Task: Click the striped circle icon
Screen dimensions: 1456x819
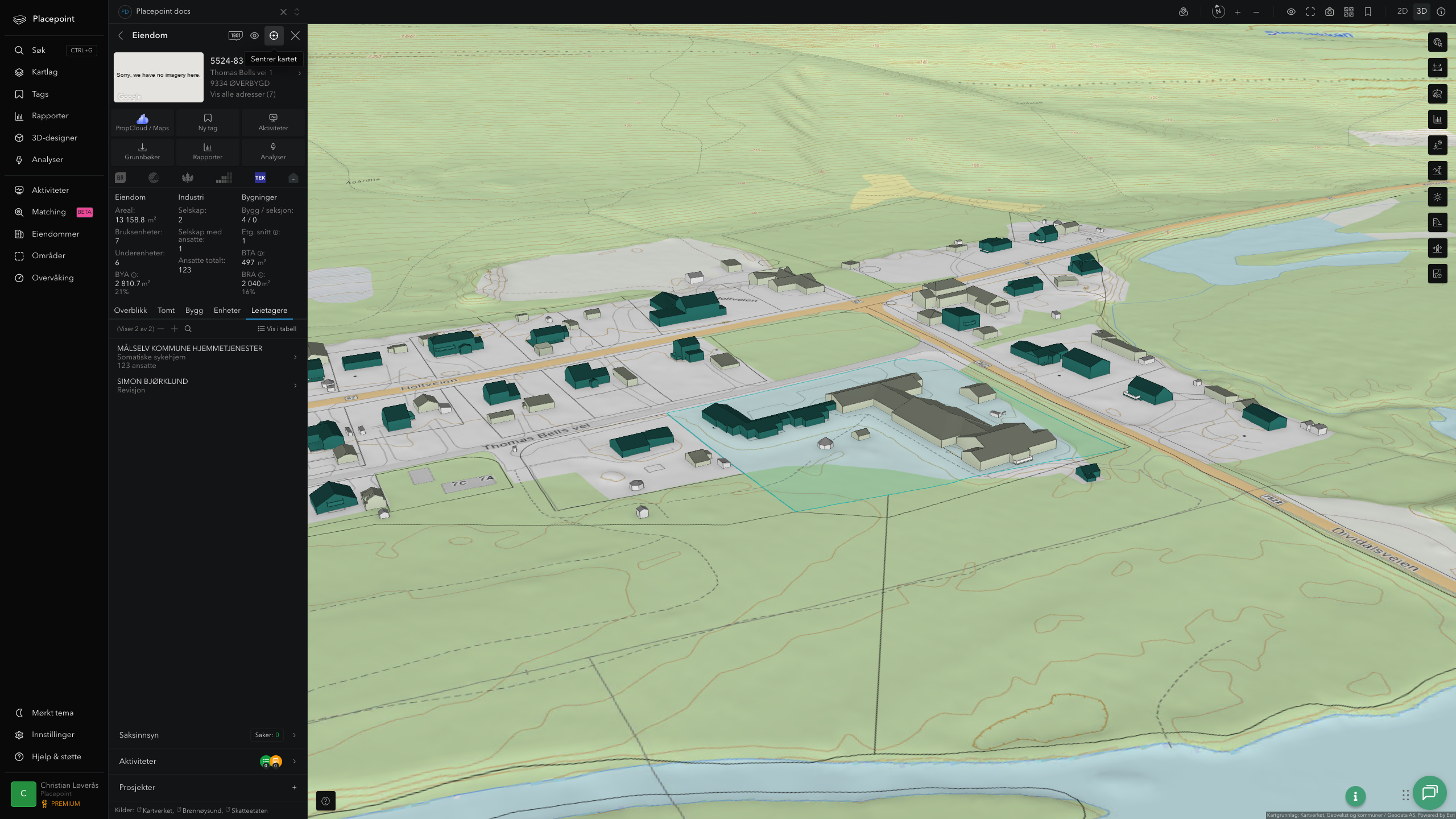Action: click(154, 178)
